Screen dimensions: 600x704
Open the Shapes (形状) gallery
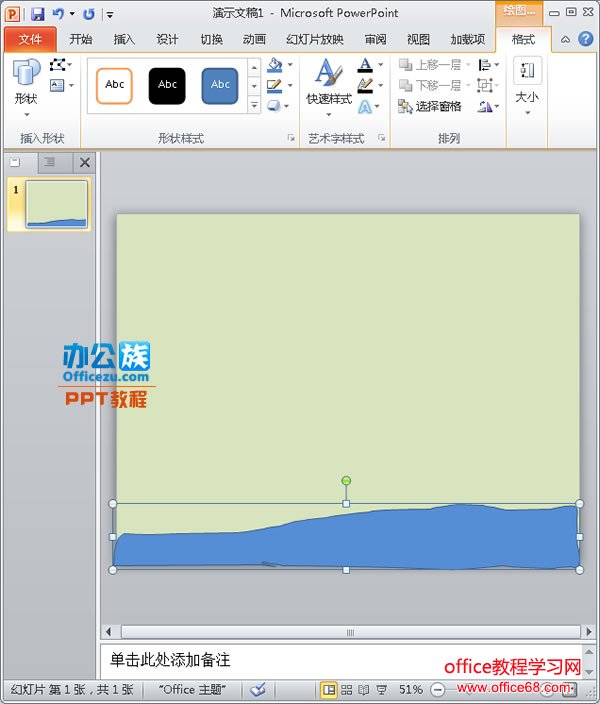click(26, 88)
